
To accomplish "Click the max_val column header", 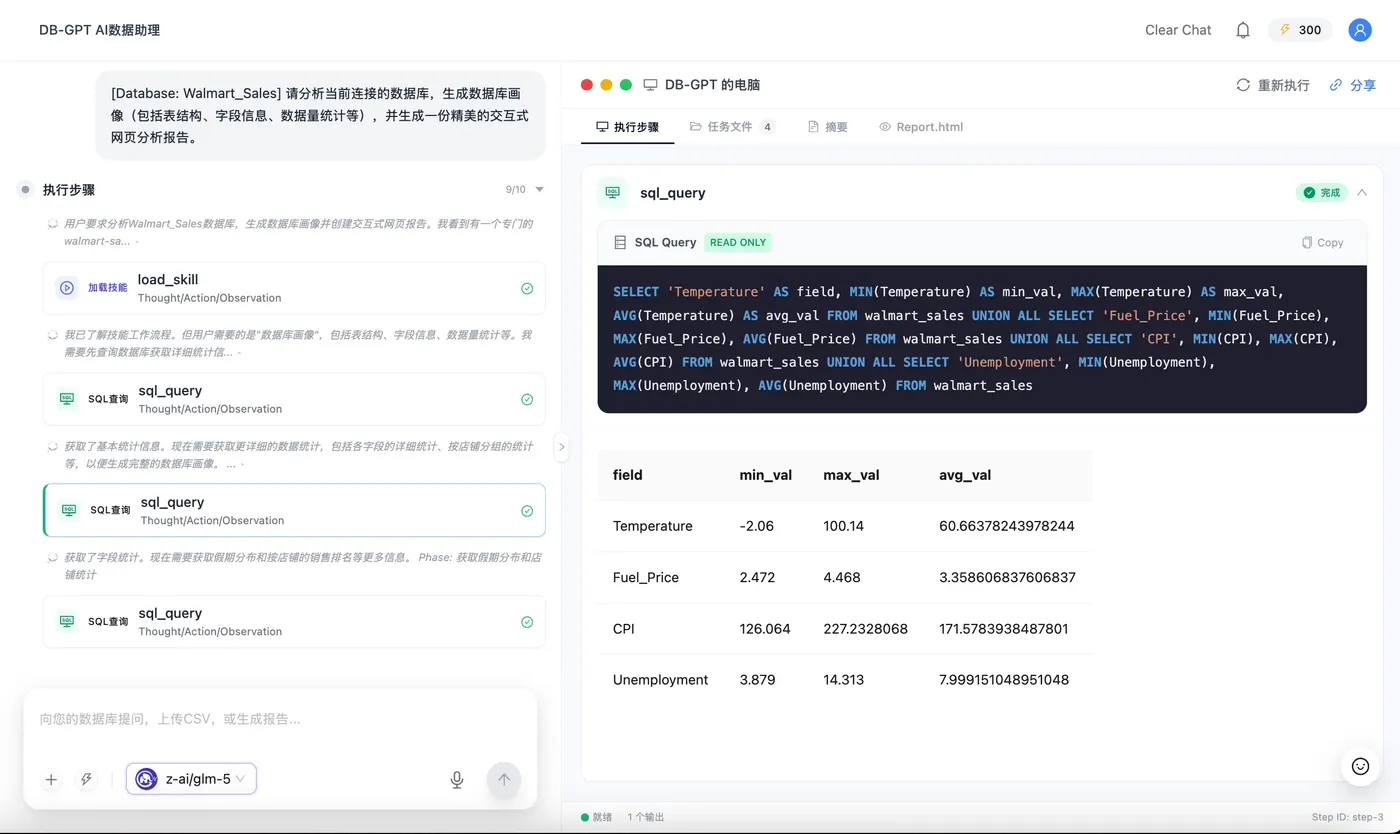I will pyautogui.click(x=852, y=475).
